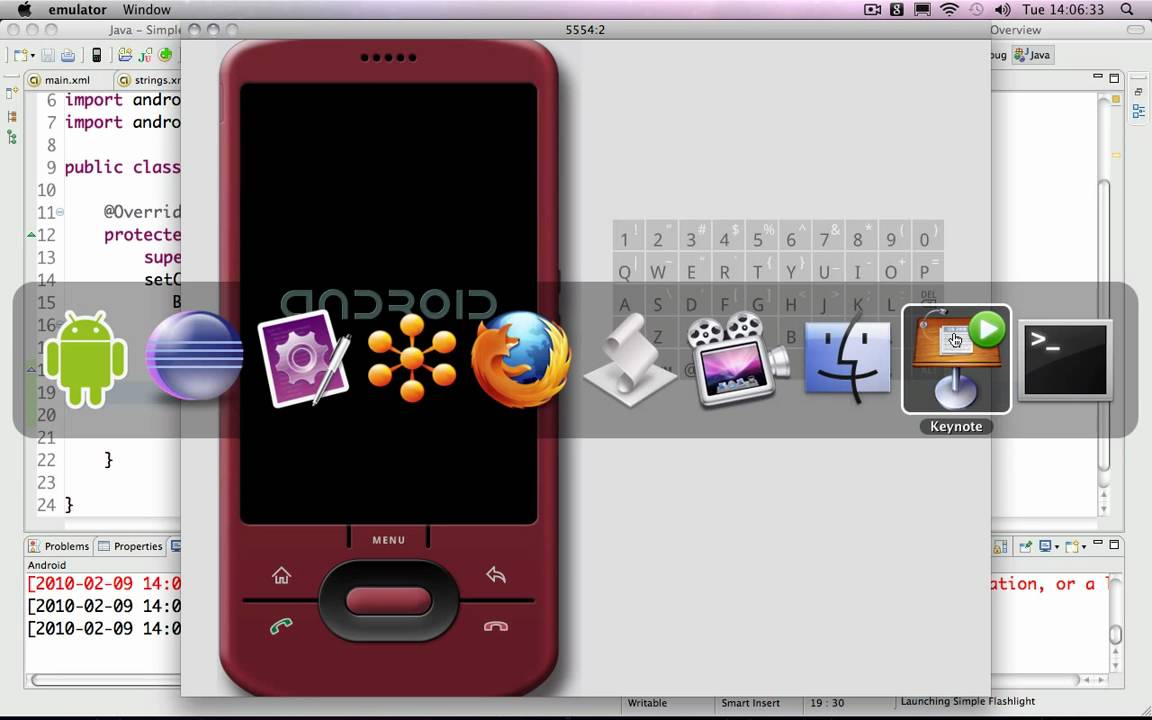Click the hierarchy view icon in the left trim

click(11, 137)
